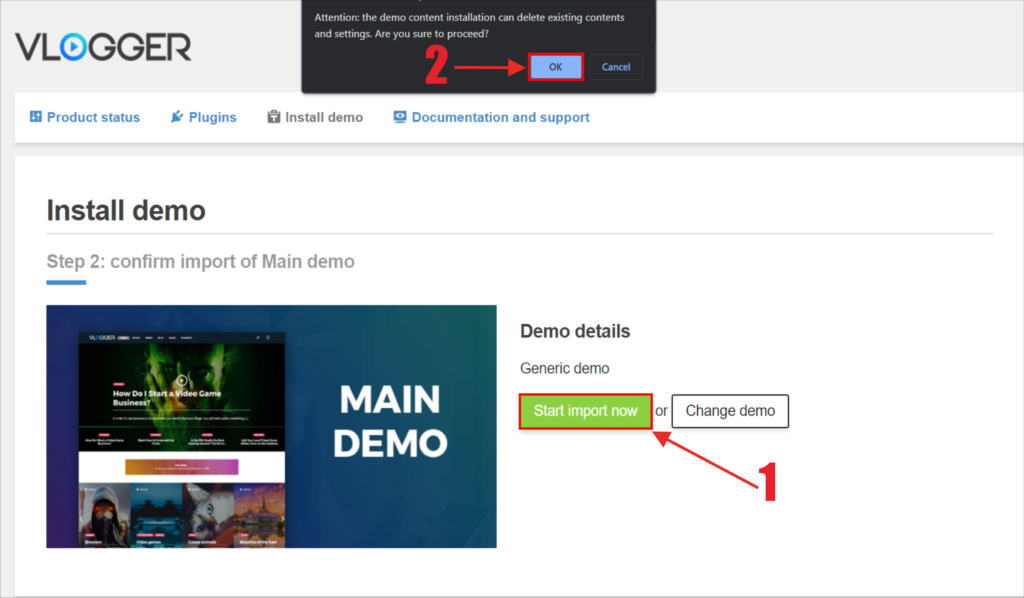Switch to the Plugins tab

(x=212, y=117)
